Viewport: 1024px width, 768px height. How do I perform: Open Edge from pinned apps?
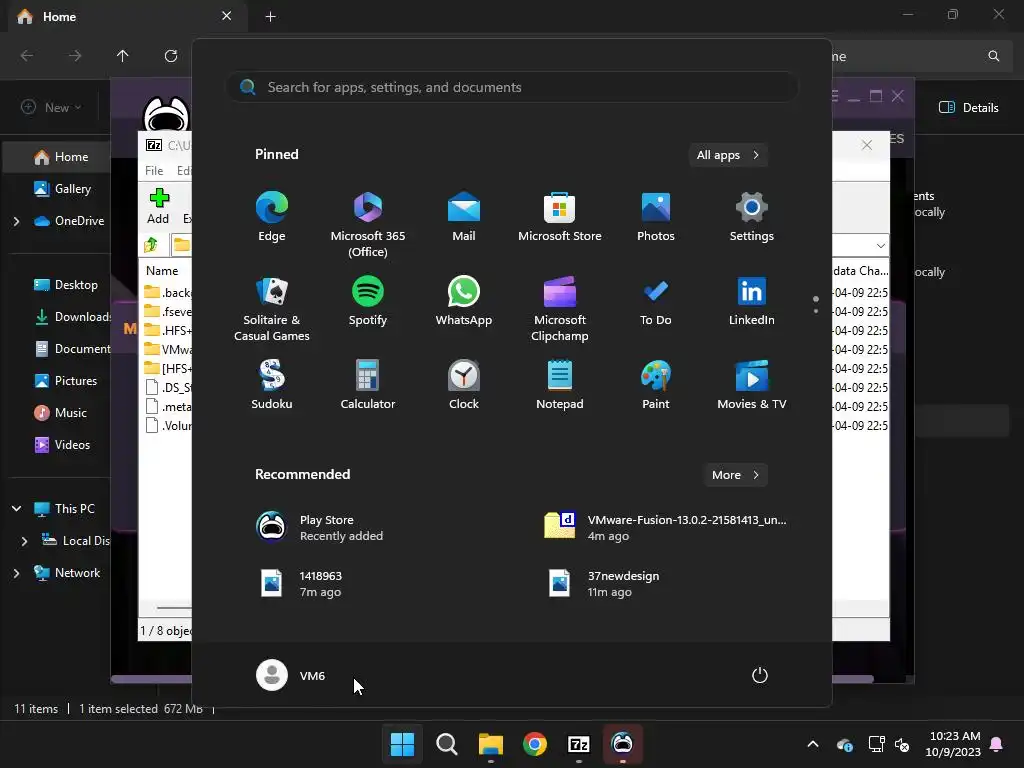click(x=272, y=217)
